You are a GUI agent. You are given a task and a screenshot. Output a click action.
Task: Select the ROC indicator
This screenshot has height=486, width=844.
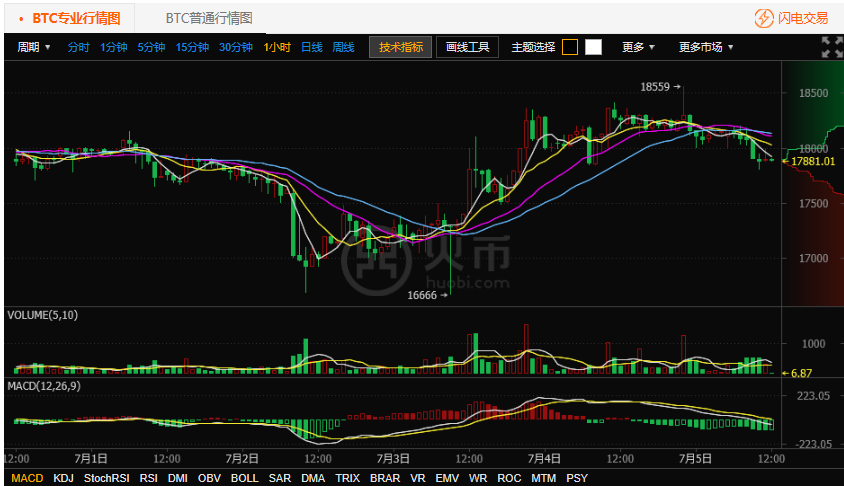pos(509,478)
